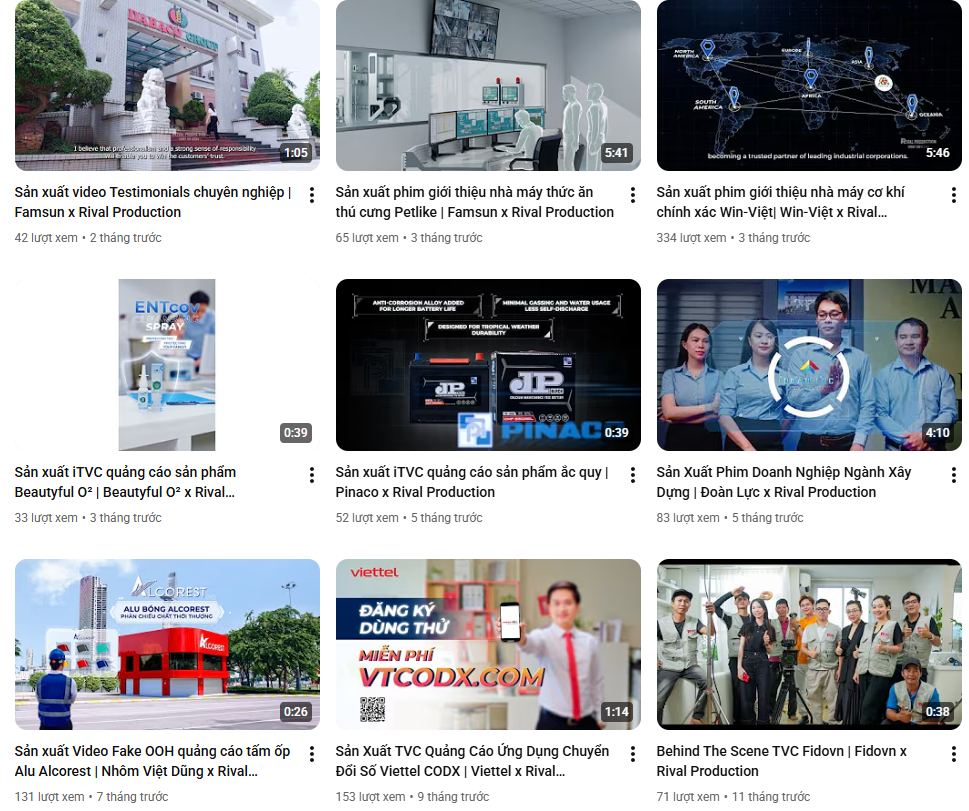Open title 'Sản xuất phim giới thiệu nhà máy thức ăn thú cưng Petlike'
Viewport: 969px width, 811px height.
[x=475, y=202]
